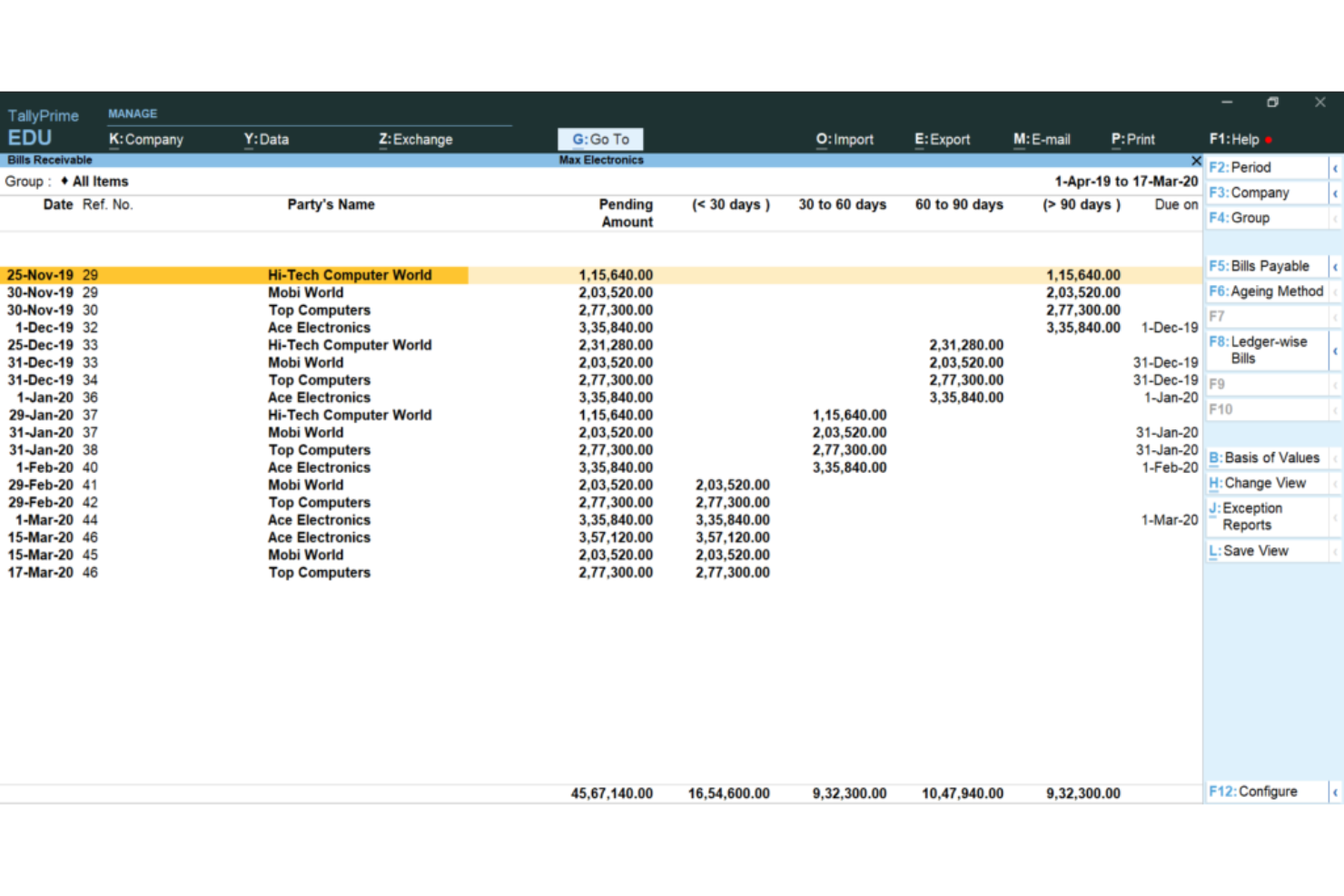Open the Y: Data menu
1344x896 pixels.
[x=266, y=139]
